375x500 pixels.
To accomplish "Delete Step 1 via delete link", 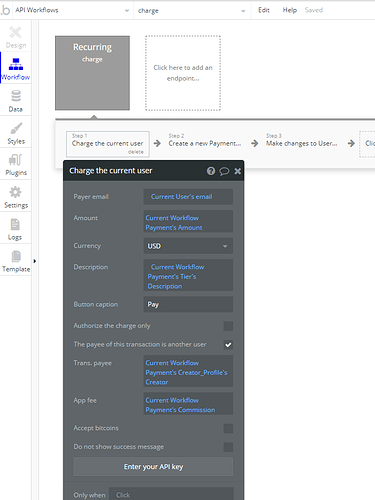I will 136,152.
